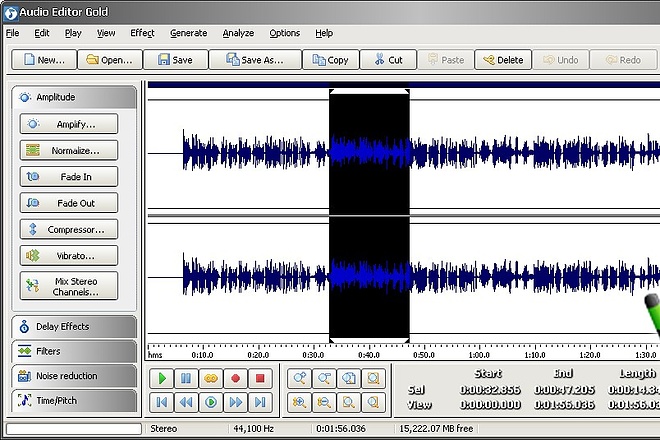Image resolution: width=660 pixels, height=440 pixels.
Task: Open the Effect menu
Action: pyautogui.click(x=142, y=33)
